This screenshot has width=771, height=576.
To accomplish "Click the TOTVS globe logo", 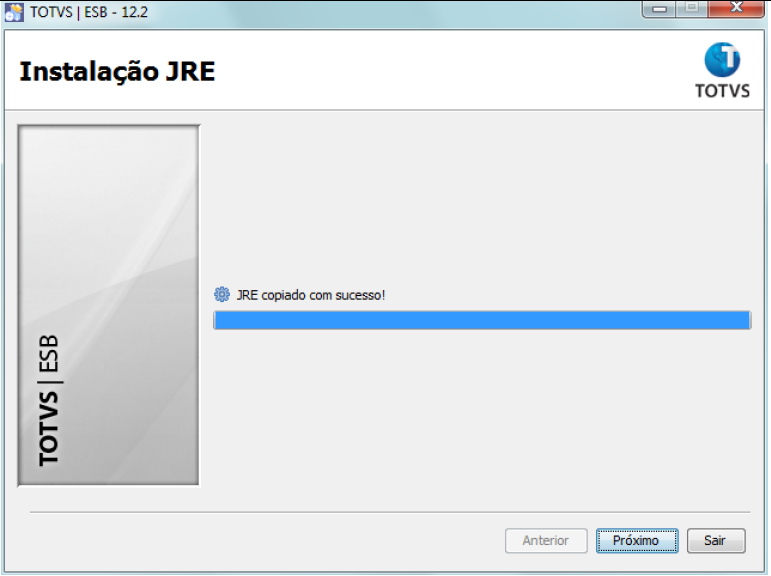I will click(x=722, y=70).
